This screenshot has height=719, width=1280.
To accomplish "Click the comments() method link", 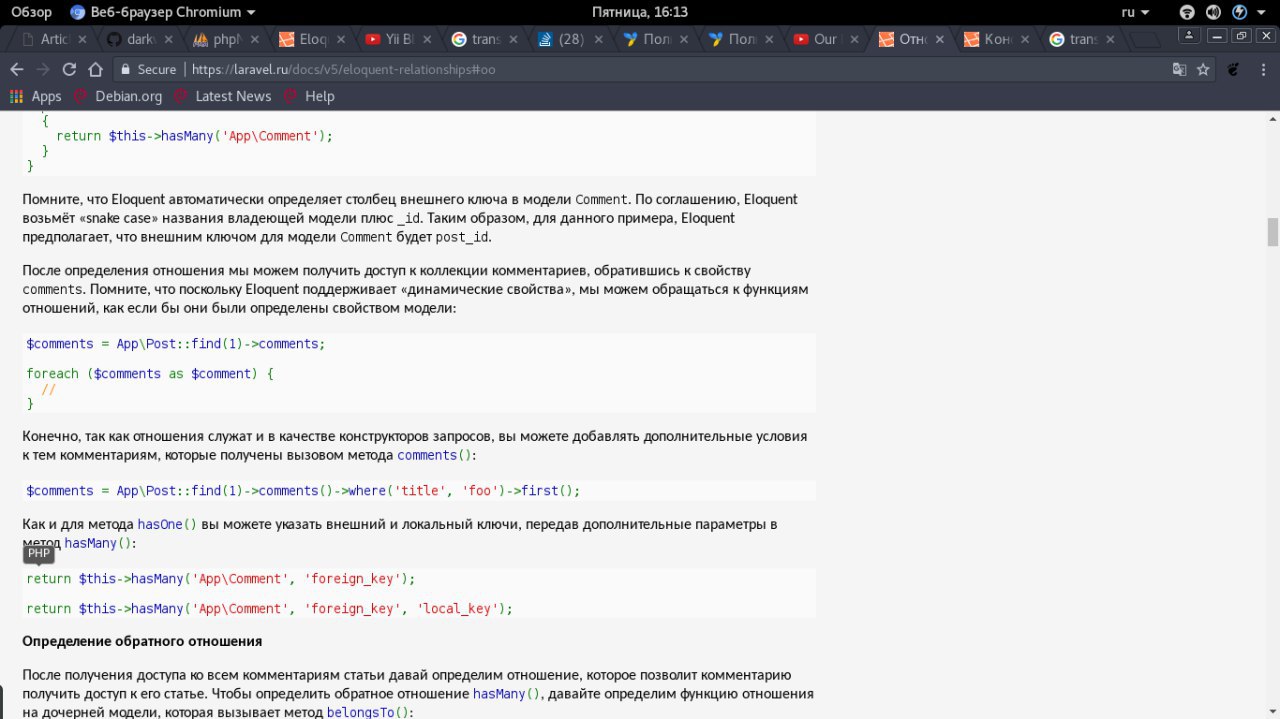I will (x=435, y=456).
